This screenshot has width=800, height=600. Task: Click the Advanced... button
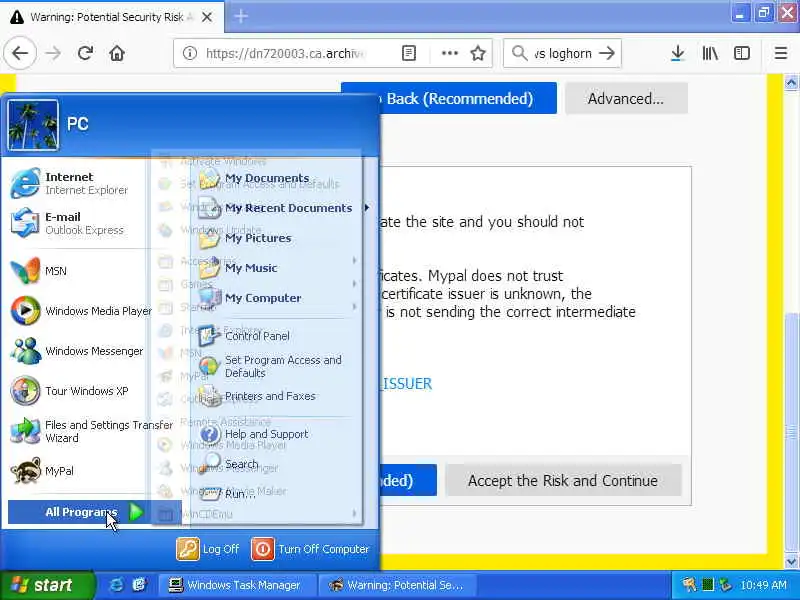626,98
